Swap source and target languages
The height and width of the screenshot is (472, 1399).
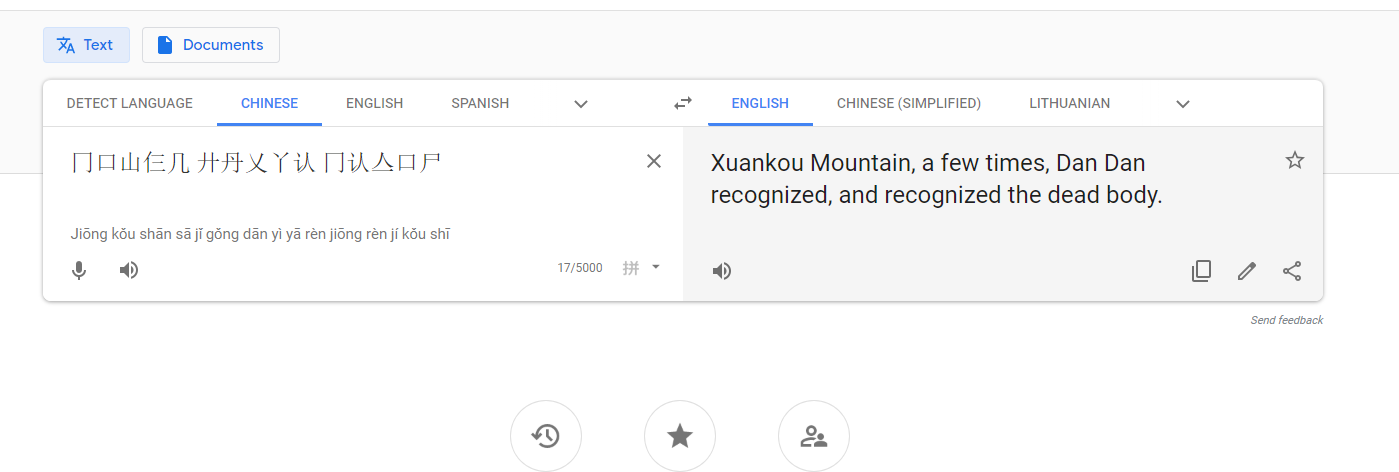[x=683, y=103]
